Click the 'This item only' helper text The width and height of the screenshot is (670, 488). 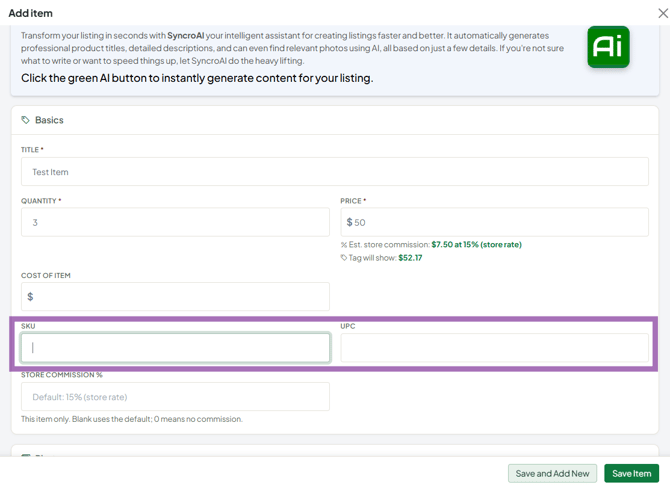click(x=132, y=419)
